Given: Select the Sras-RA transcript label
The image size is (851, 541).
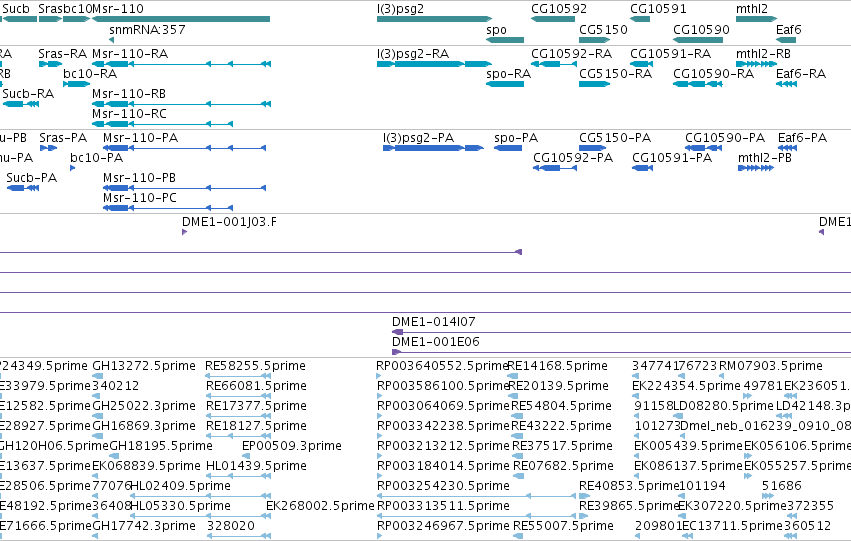Looking at the screenshot, I should tap(62, 54).
